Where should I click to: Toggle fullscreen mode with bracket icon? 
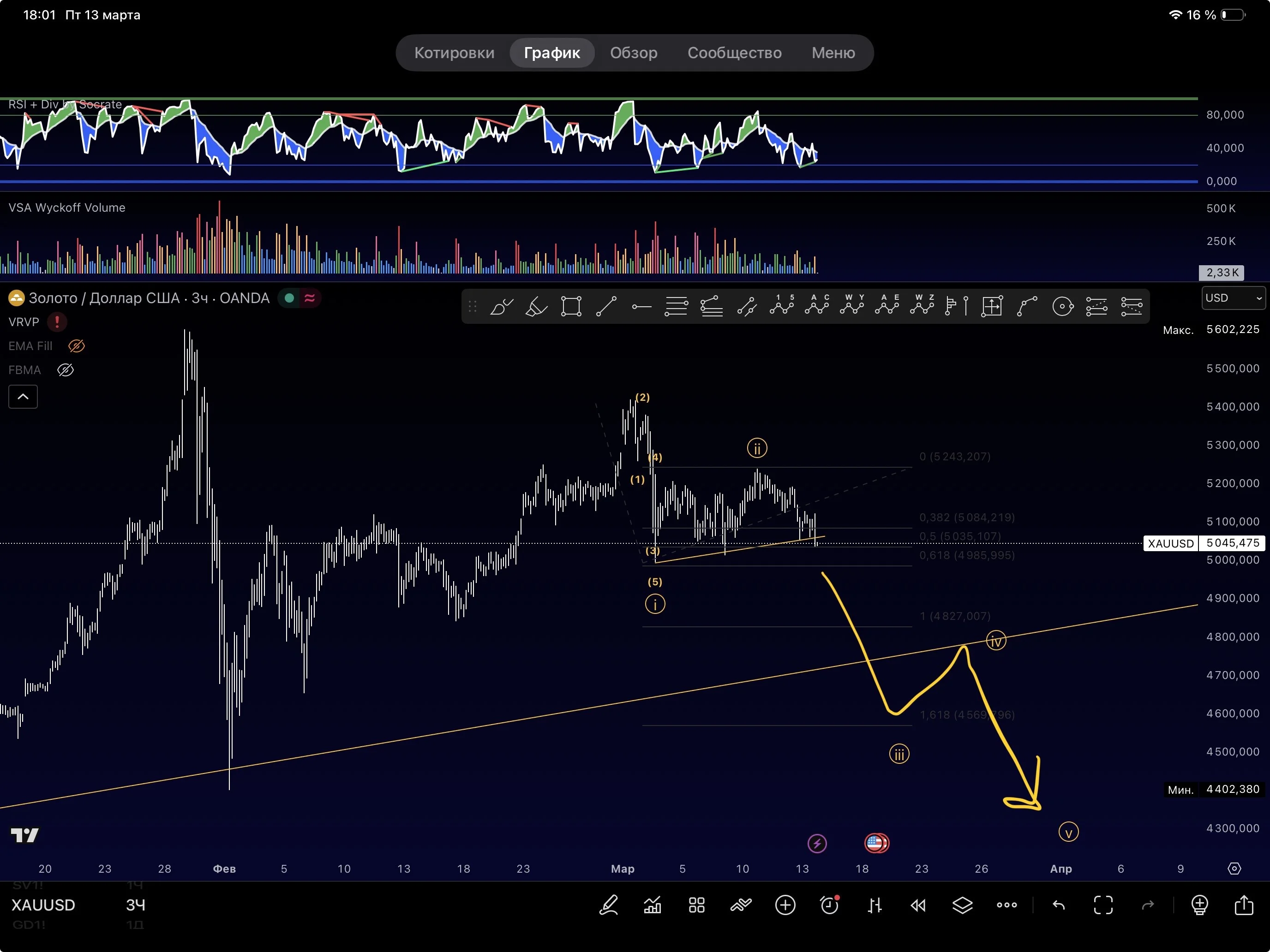coord(1103,905)
